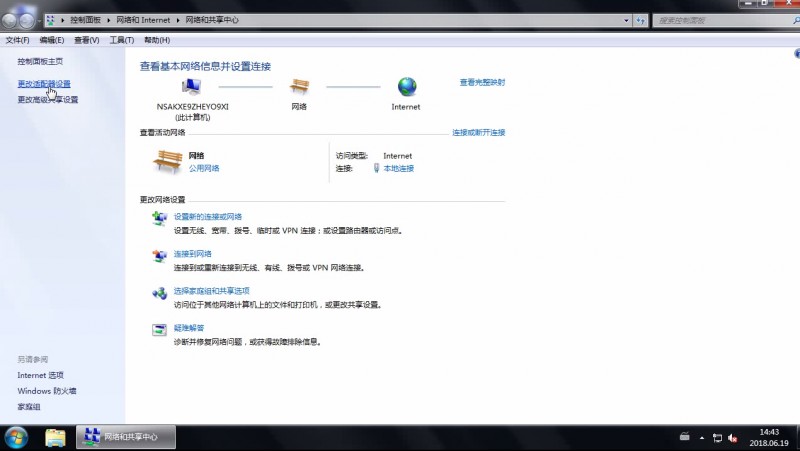Viewport: 800px width, 451px height.
Task: Click 查看完整映射 link
Action: point(482,82)
